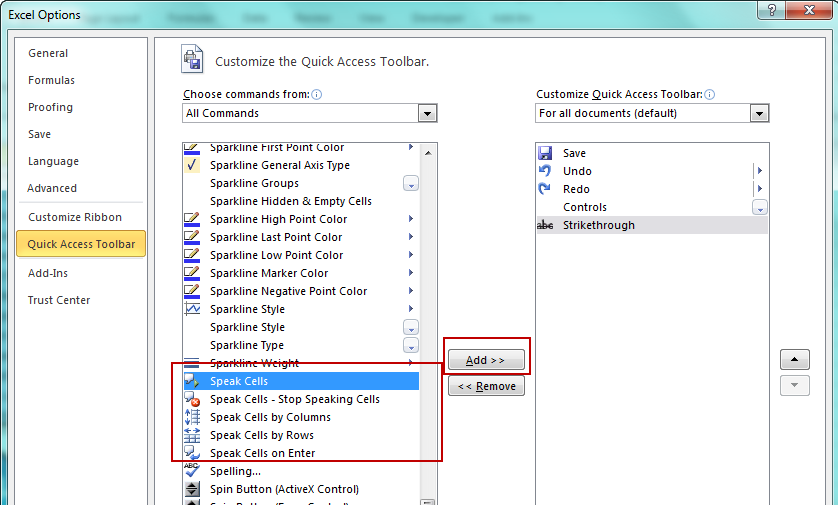Open the Add-Ins category
This screenshot has width=838, height=505.
81,273
